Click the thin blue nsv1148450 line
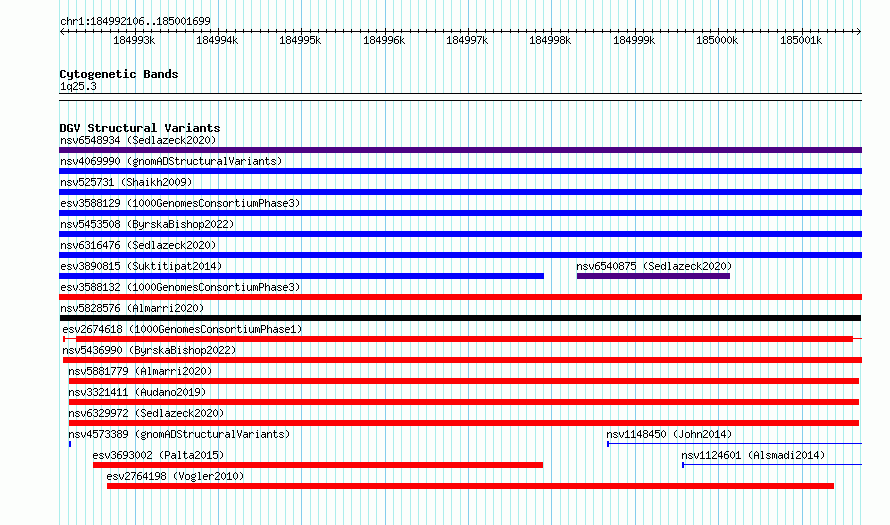Image resolution: width=890 pixels, height=525 pixels. [734, 444]
